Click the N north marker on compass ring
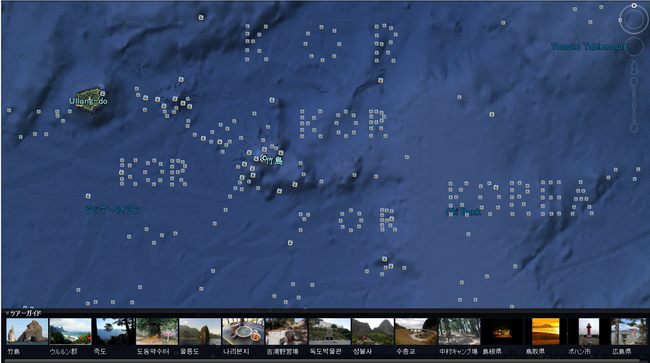This screenshot has width=650, height=363. pyautogui.click(x=634, y=5)
